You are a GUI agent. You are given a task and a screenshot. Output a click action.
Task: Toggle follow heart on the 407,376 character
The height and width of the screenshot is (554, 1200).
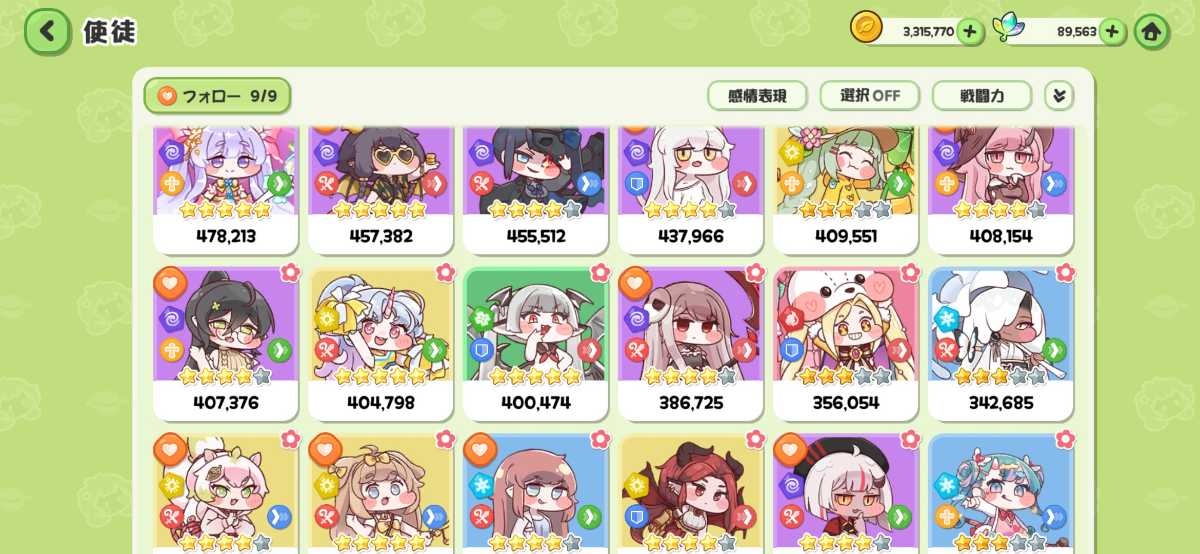[171, 284]
